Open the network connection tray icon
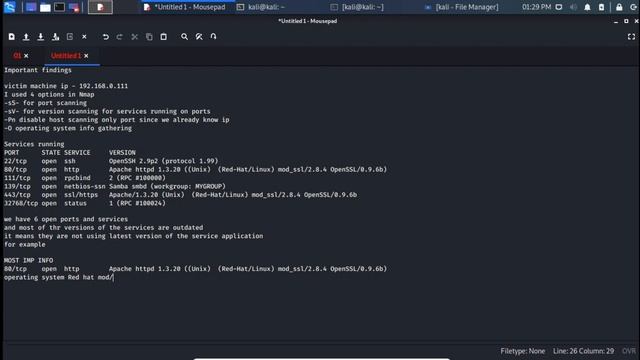 point(559,7)
